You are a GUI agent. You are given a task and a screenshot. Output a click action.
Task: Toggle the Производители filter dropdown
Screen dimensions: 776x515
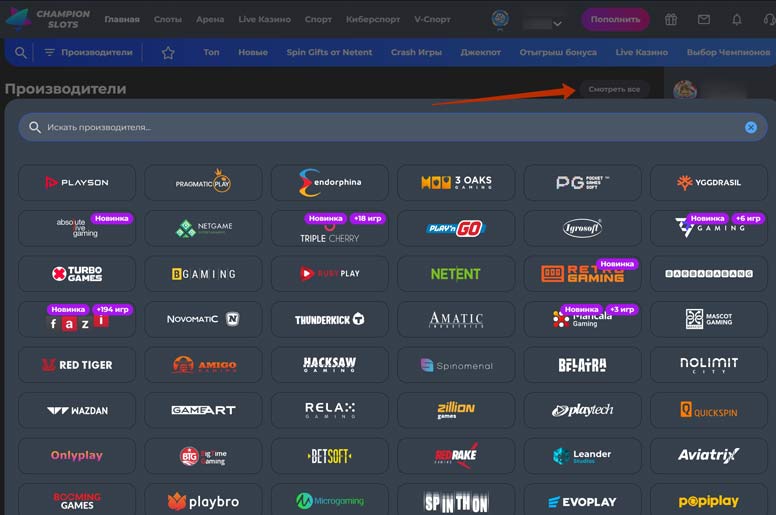click(87, 53)
